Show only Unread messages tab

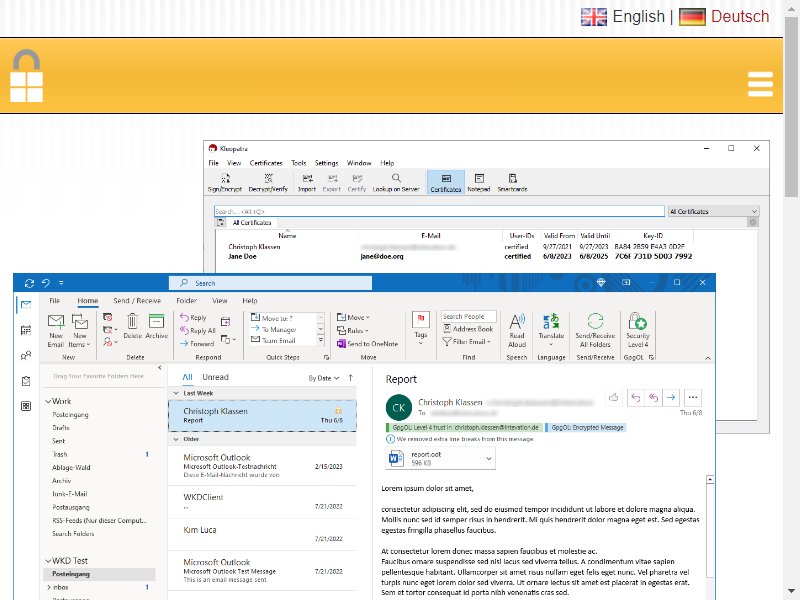pos(215,377)
